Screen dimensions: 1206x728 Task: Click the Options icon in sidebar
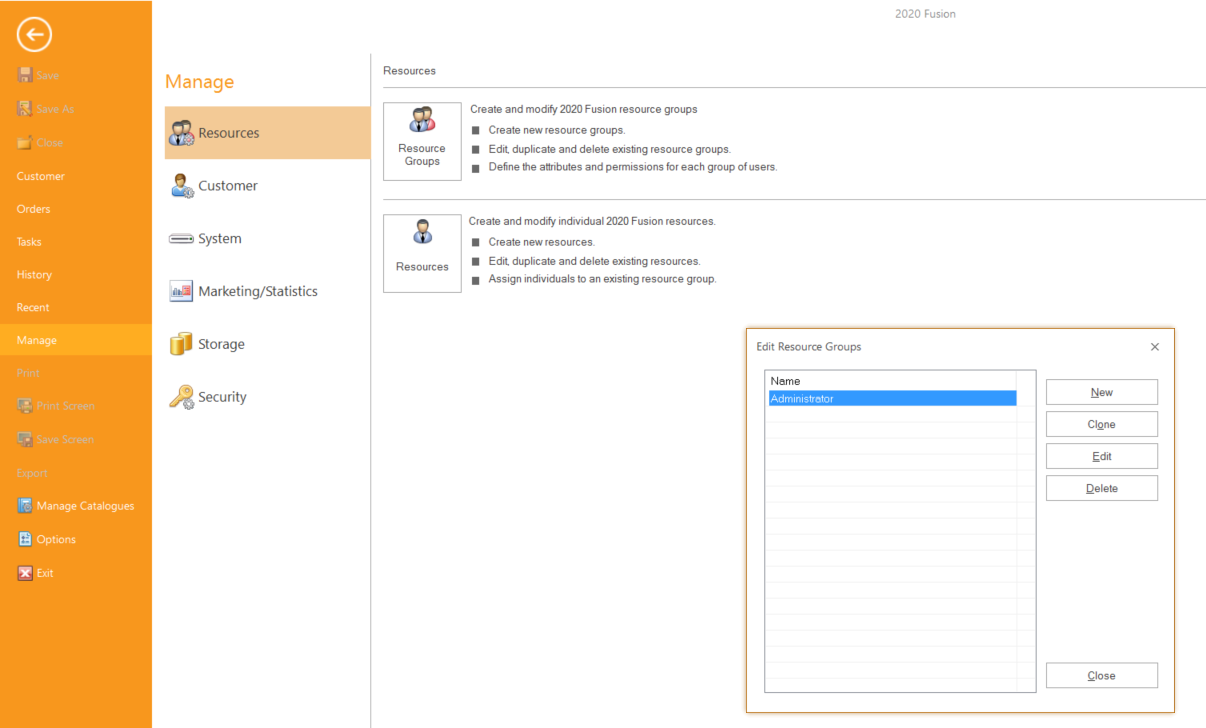25,539
